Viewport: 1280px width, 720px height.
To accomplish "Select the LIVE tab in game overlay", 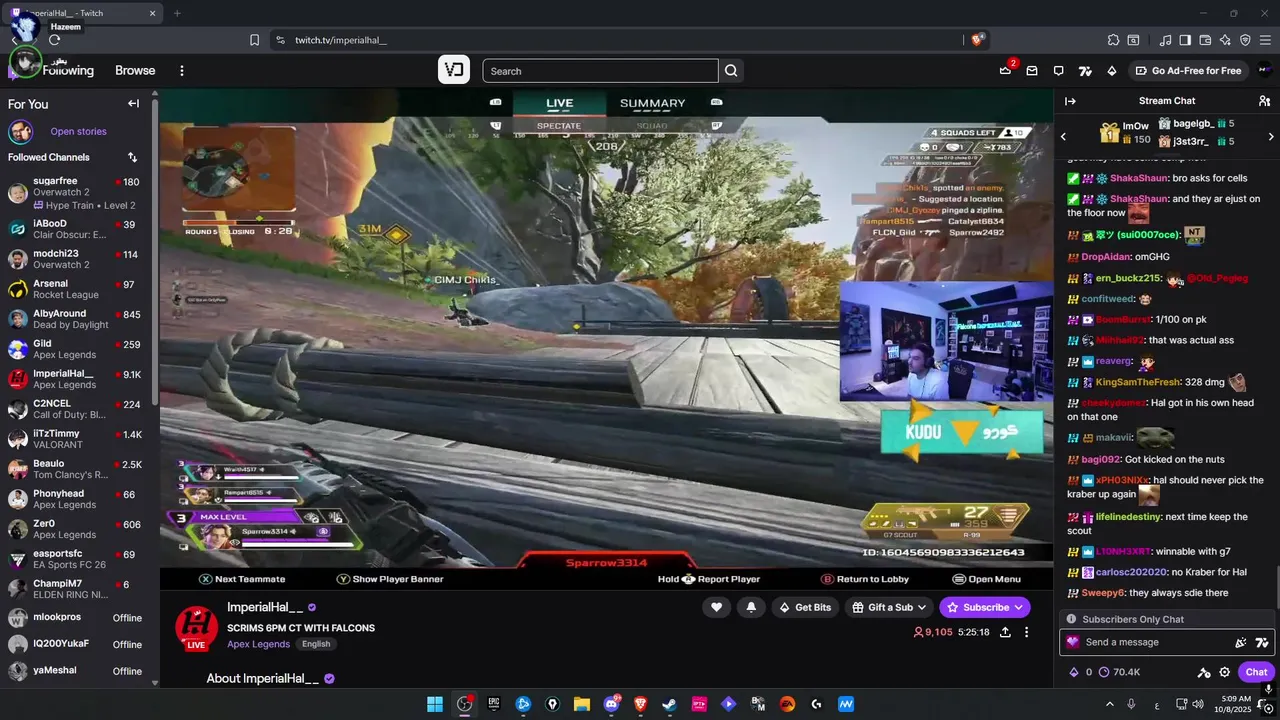I will tap(559, 103).
